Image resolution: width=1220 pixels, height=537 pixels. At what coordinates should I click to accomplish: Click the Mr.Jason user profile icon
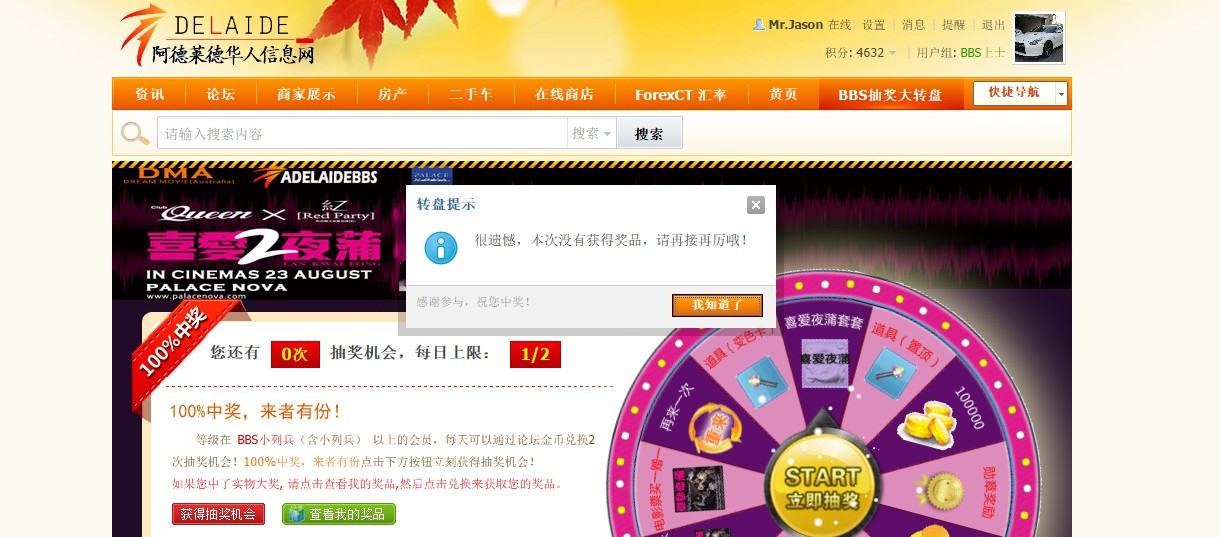click(759, 25)
